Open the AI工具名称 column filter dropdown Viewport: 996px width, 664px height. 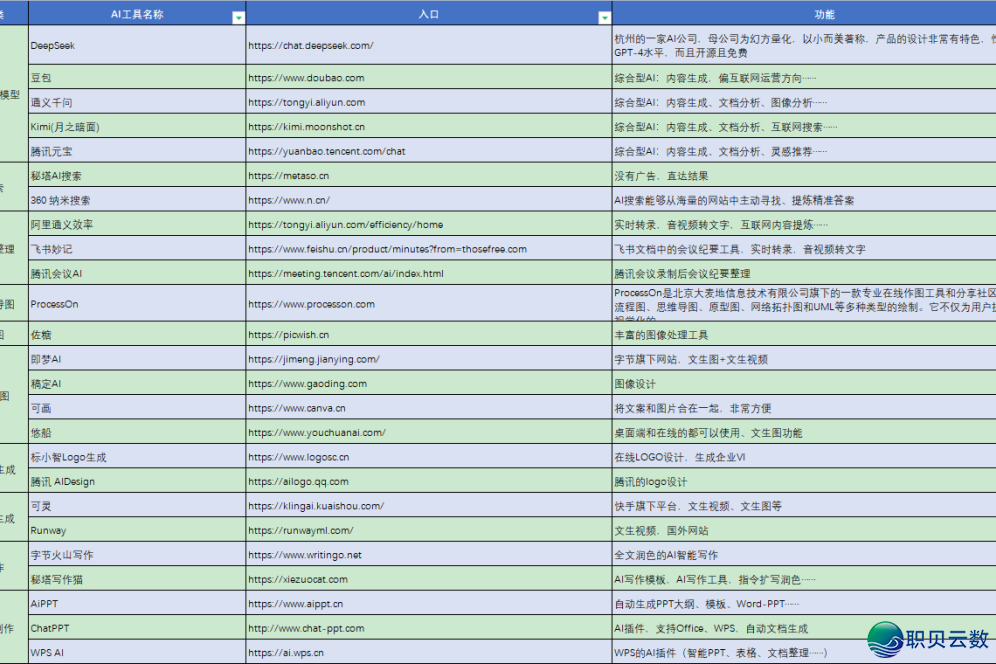pyautogui.click(x=238, y=16)
